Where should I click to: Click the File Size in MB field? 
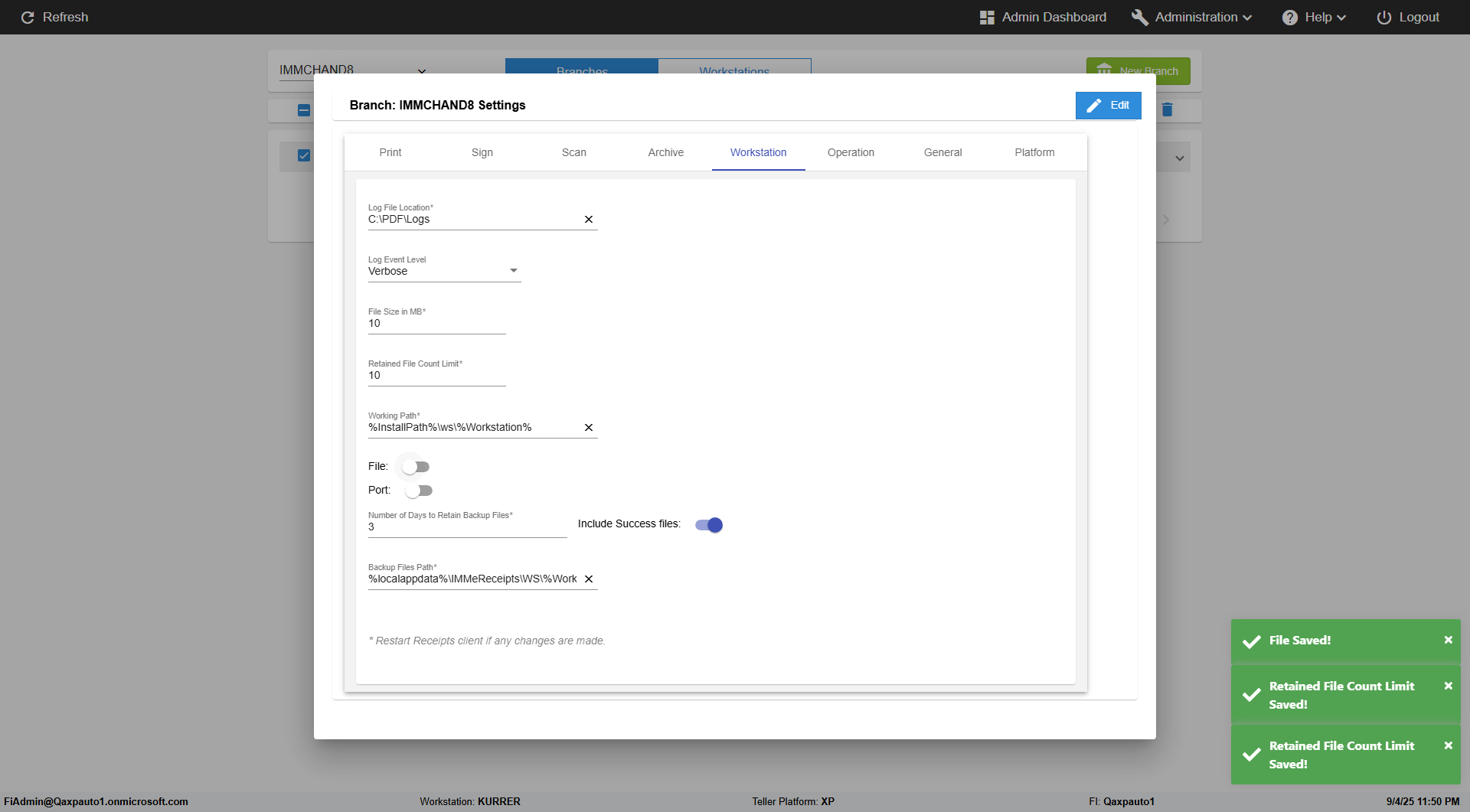(437, 324)
